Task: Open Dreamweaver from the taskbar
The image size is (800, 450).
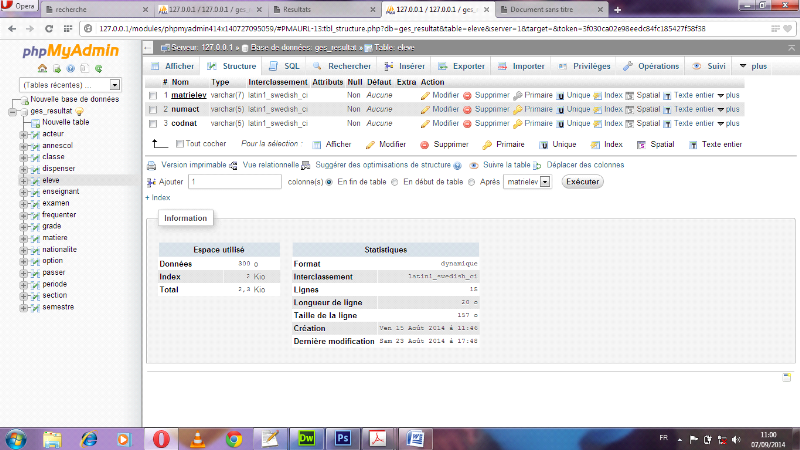Action: 307,439
